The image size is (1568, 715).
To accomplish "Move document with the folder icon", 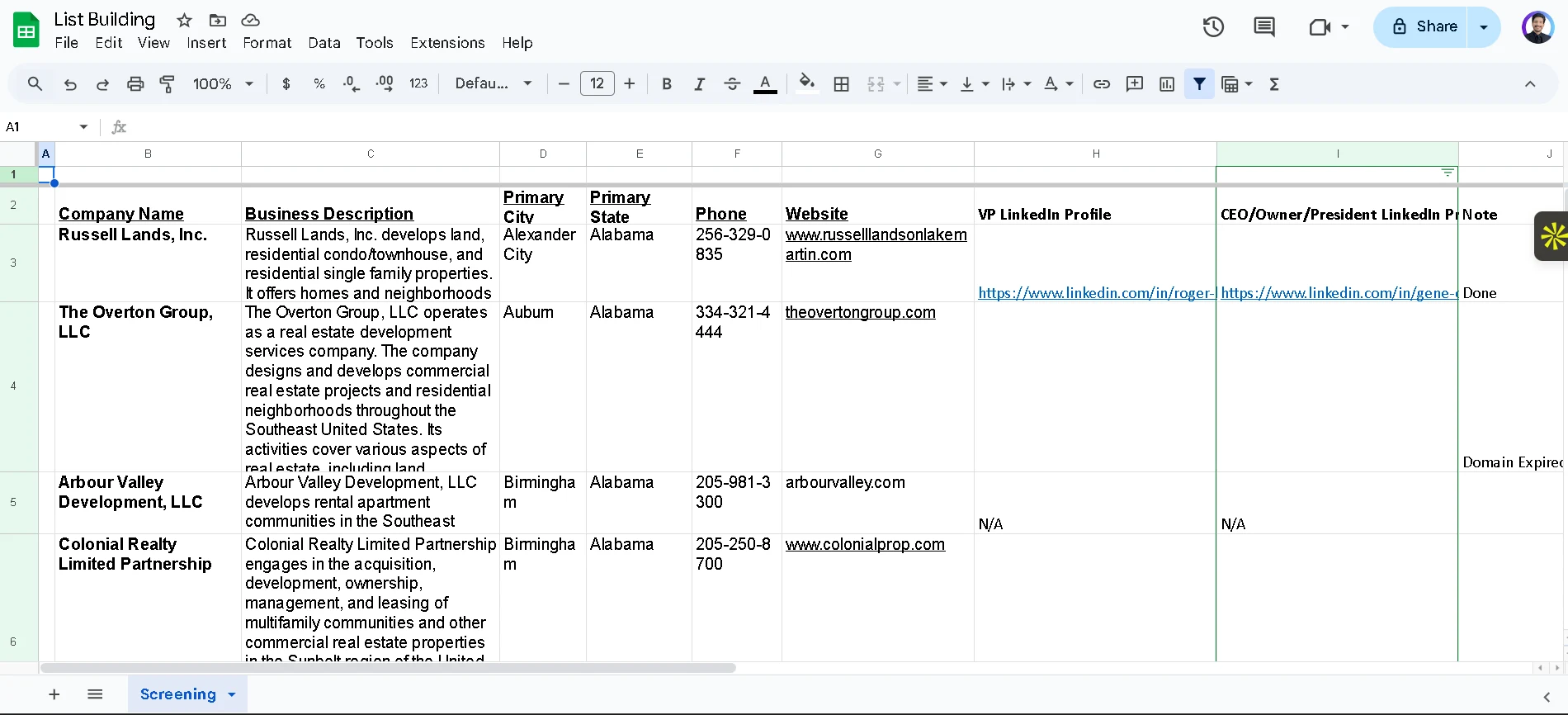I will coord(218,20).
